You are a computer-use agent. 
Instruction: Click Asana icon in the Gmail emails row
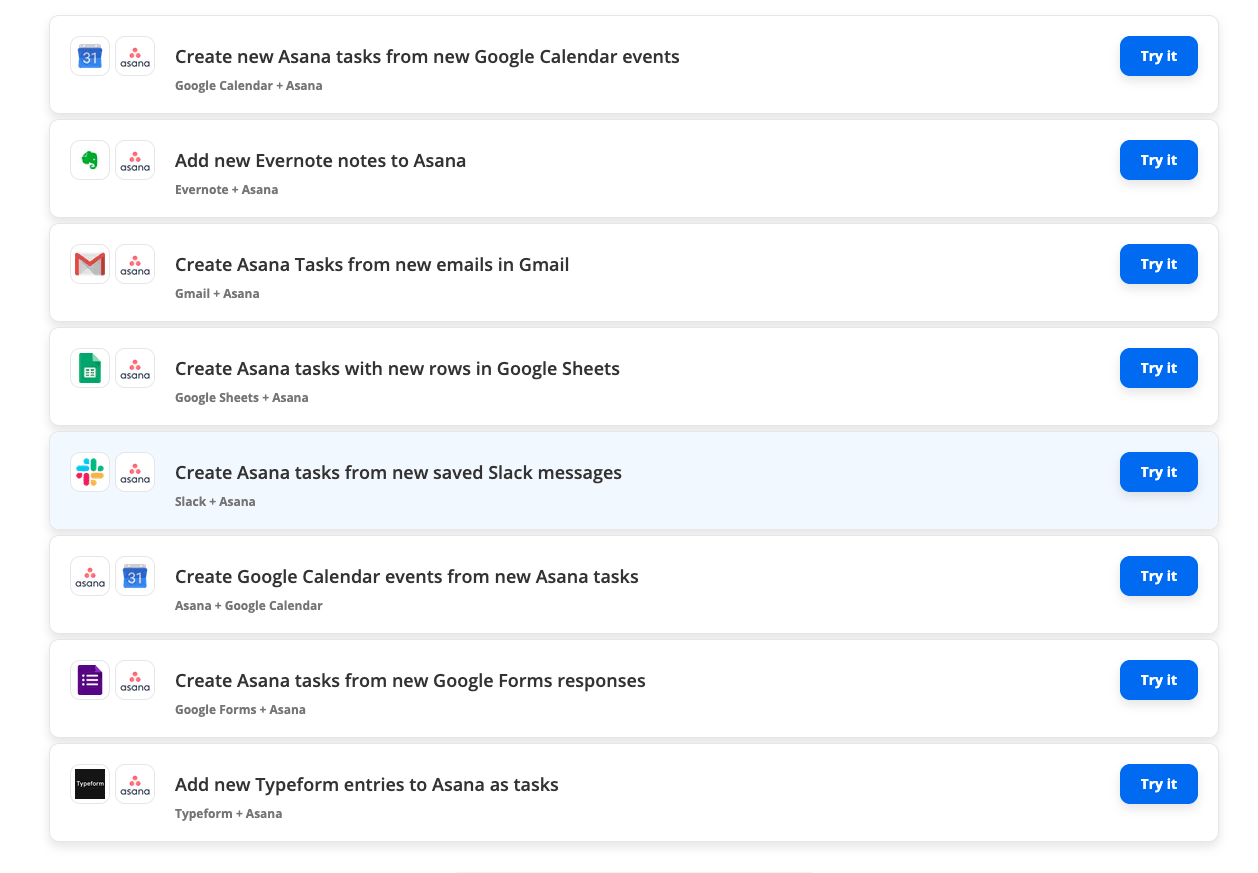pyautogui.click(x=135, y=264)
